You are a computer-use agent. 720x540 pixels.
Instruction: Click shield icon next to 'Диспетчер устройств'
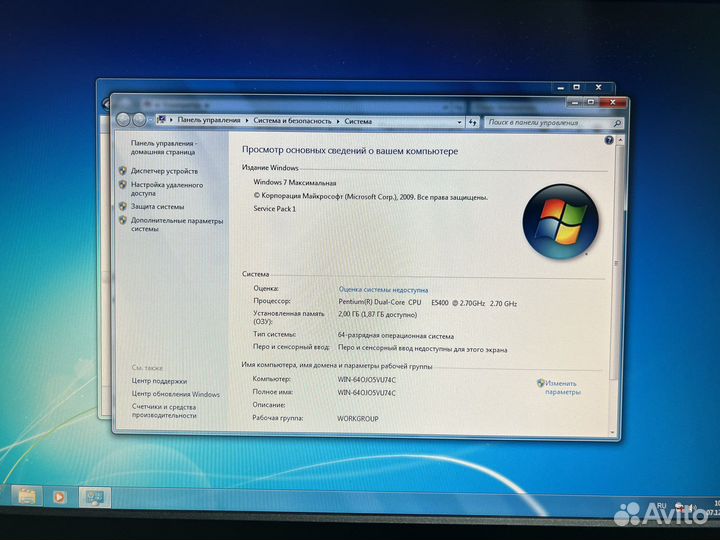[123, 170]
